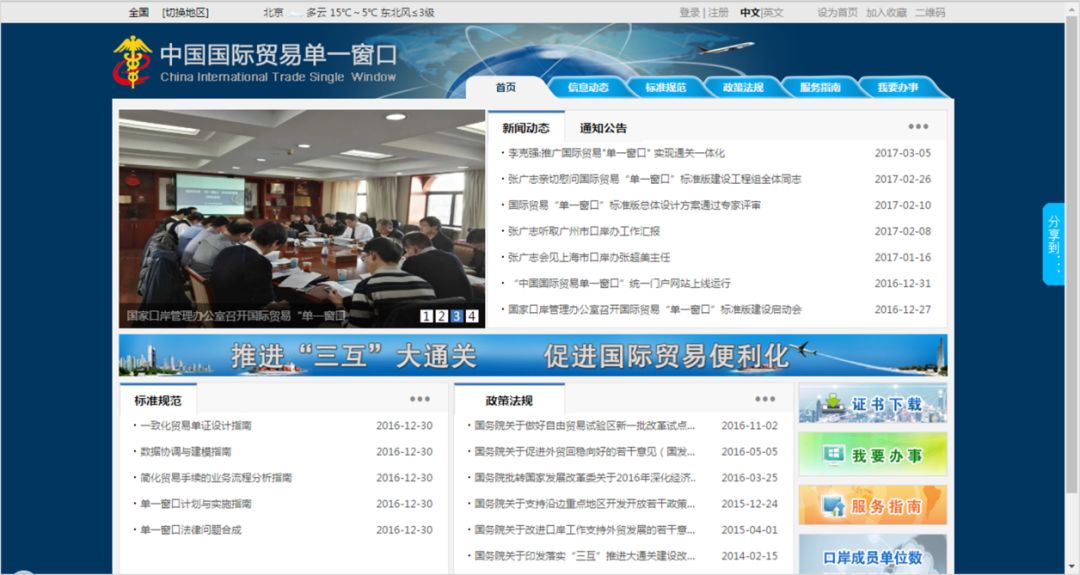Viewport: 1080px width, 575px height.
Task: Open news 张广志亲切慰问国际贸易"单一窗口"标准版建设工程组
Action: point(654,179)
